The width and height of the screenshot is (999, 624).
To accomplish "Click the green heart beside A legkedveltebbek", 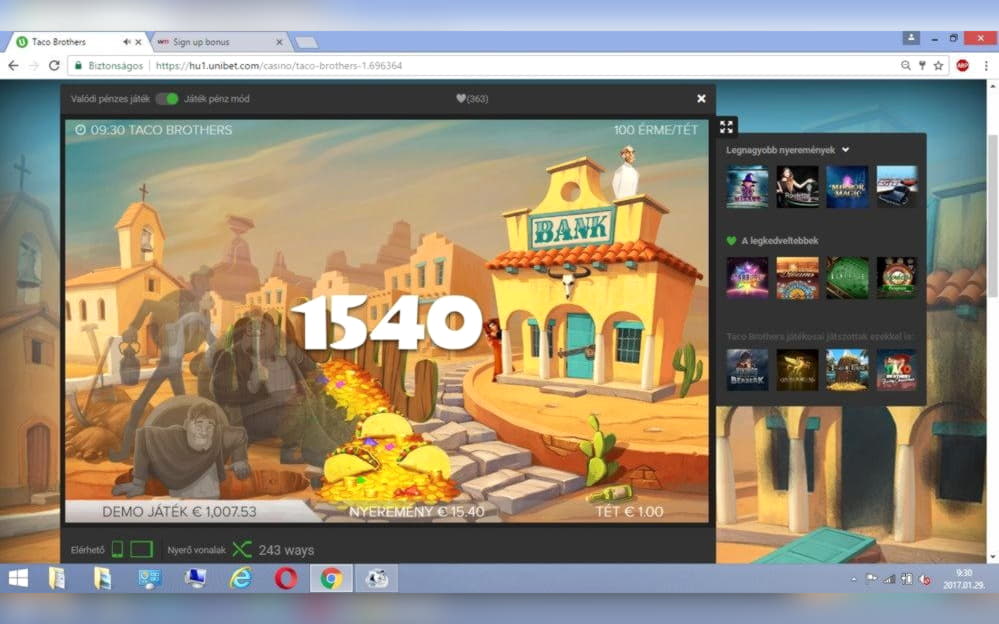I will 731,241.
